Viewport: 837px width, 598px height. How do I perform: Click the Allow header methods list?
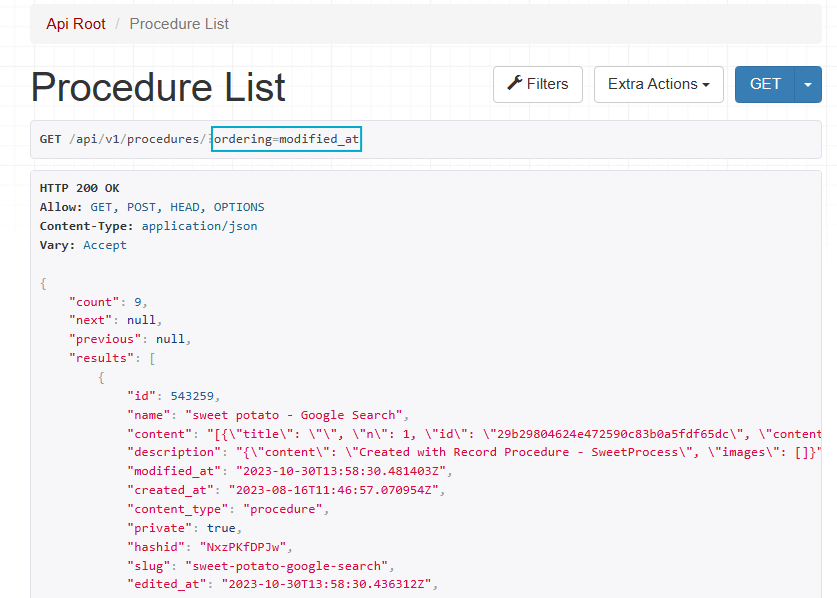(177, 207)
